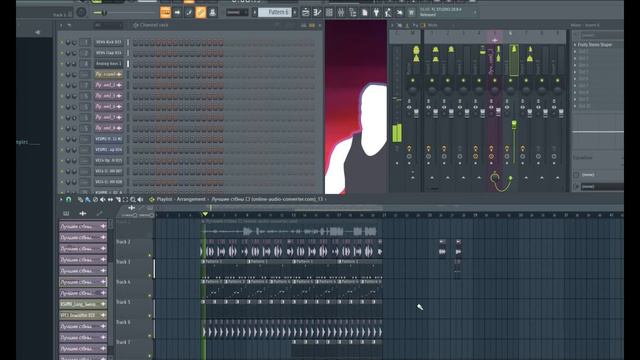Toggle Track 2 mute dot in playlist
Viewport: 640px width, 360px height.
tap(149, 256)
